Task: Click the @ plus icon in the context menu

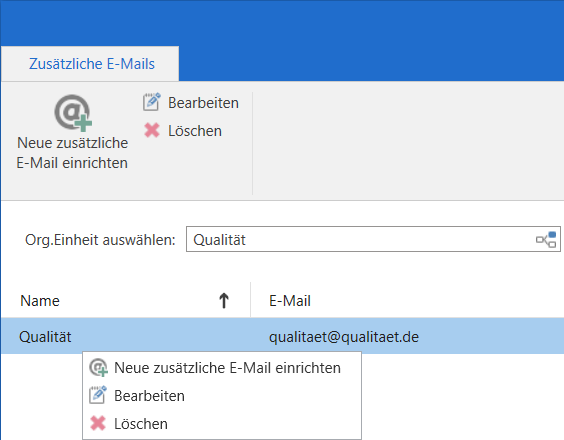Action: coord(98,368)
